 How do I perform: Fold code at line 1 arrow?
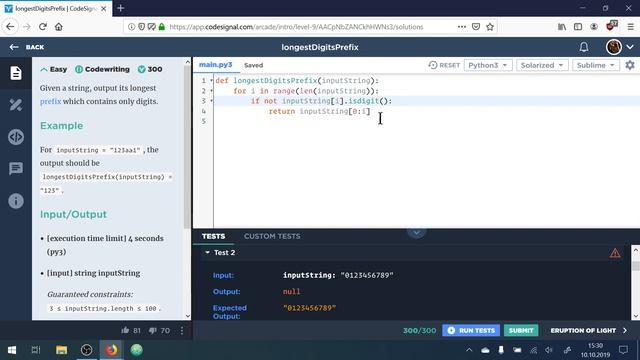click(x=211, y=80)
